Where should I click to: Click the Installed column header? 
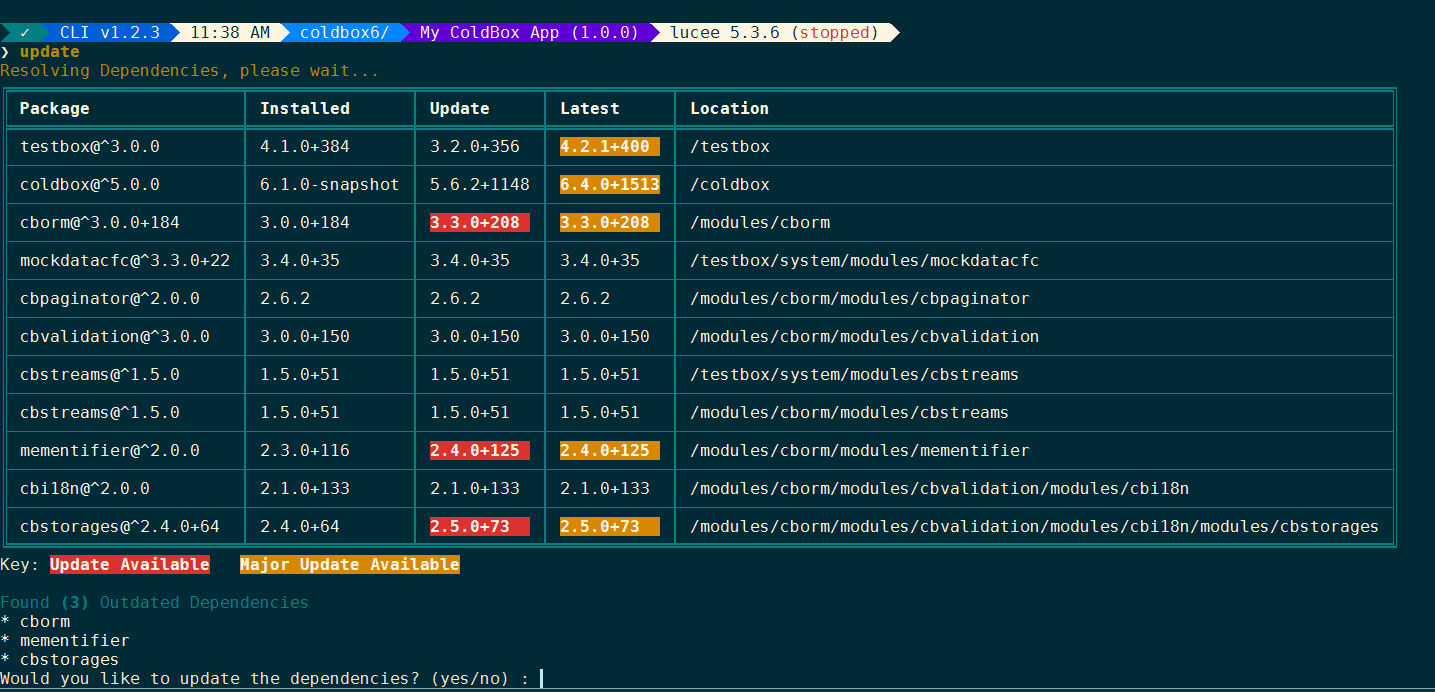click(305, 108)
